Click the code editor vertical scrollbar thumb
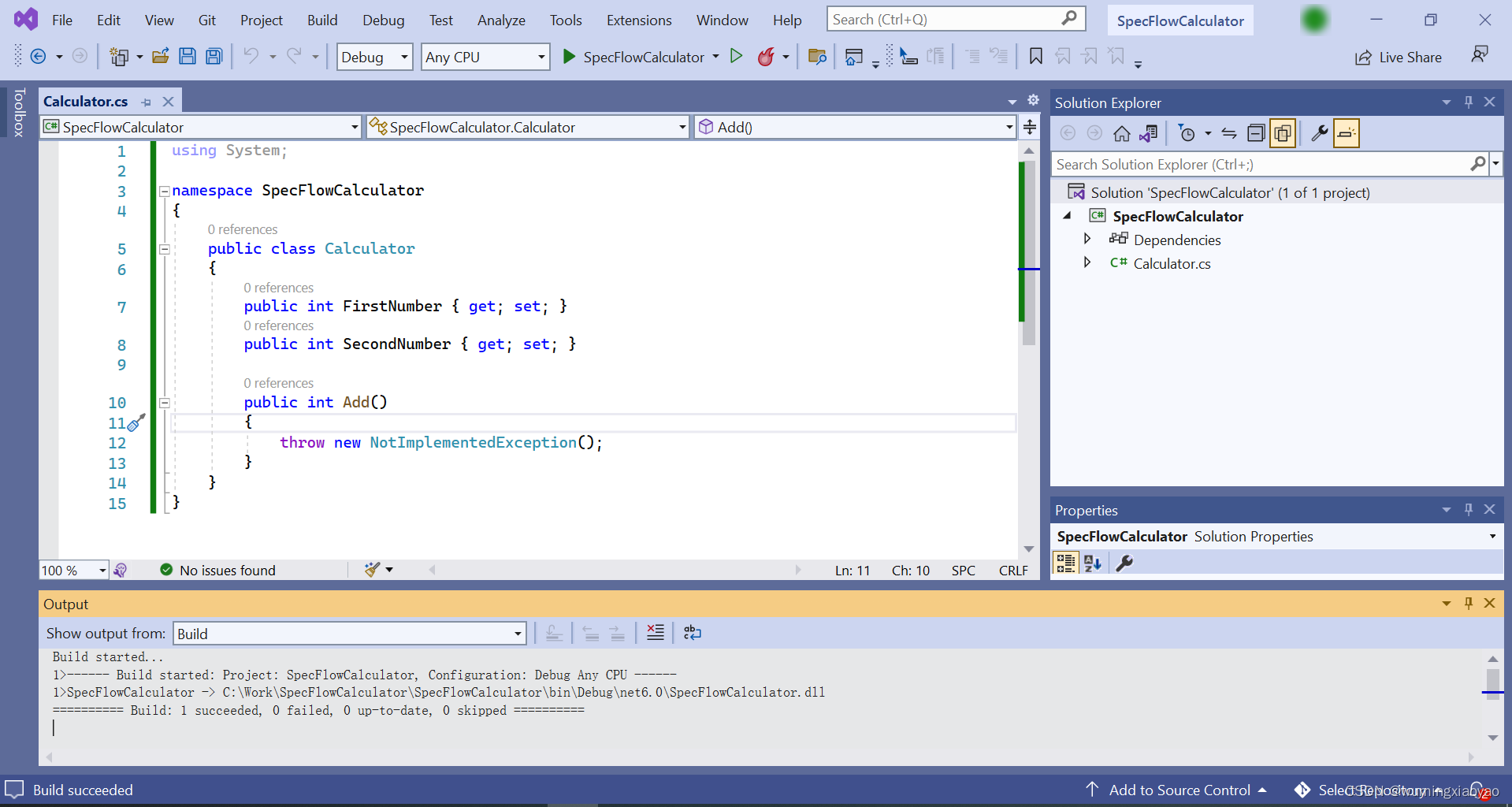This screenshot has height=807, width=1512. click(1028, 252)
